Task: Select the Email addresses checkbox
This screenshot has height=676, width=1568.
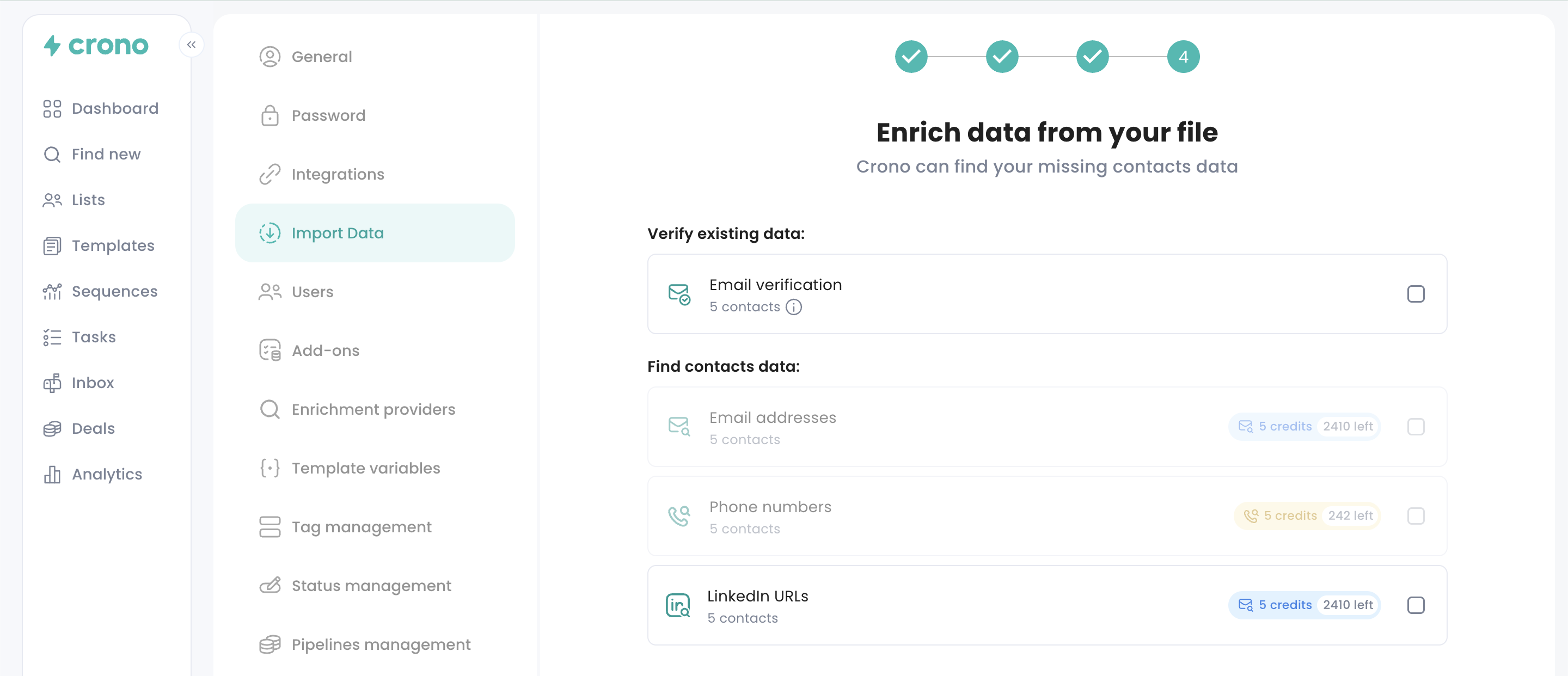Action: click(x=1415, y=427)
